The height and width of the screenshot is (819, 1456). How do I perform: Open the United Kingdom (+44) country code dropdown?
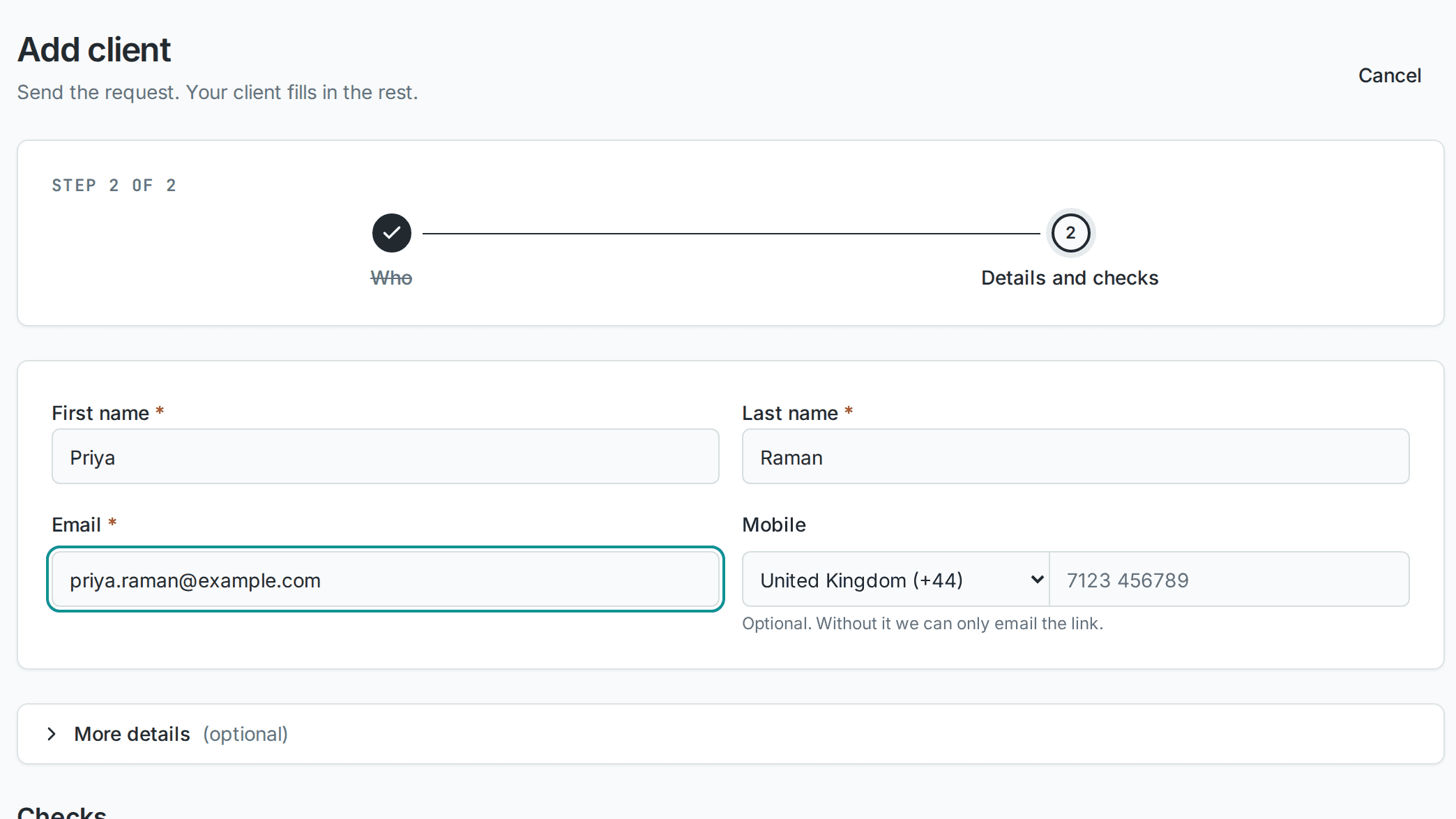pos(896,580)
